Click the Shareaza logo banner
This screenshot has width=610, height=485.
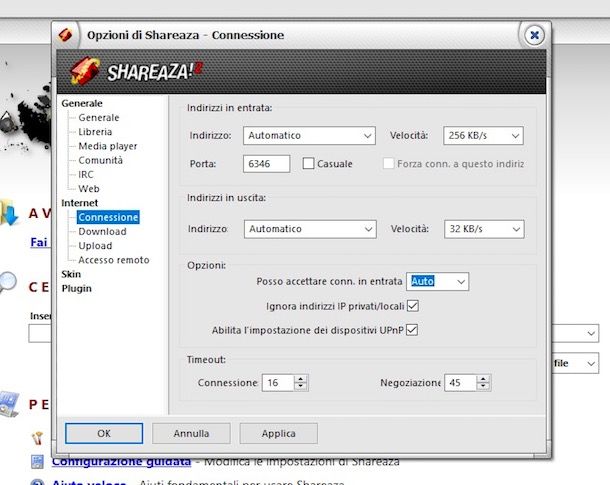pos(301,72)
